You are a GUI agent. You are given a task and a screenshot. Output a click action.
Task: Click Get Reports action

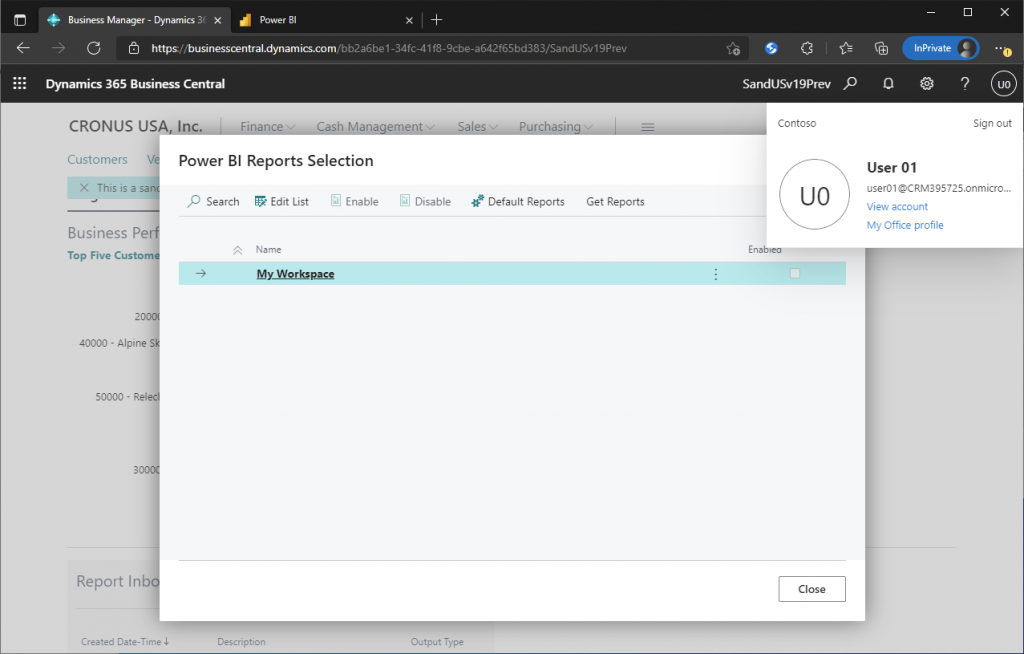coord(615,201)
